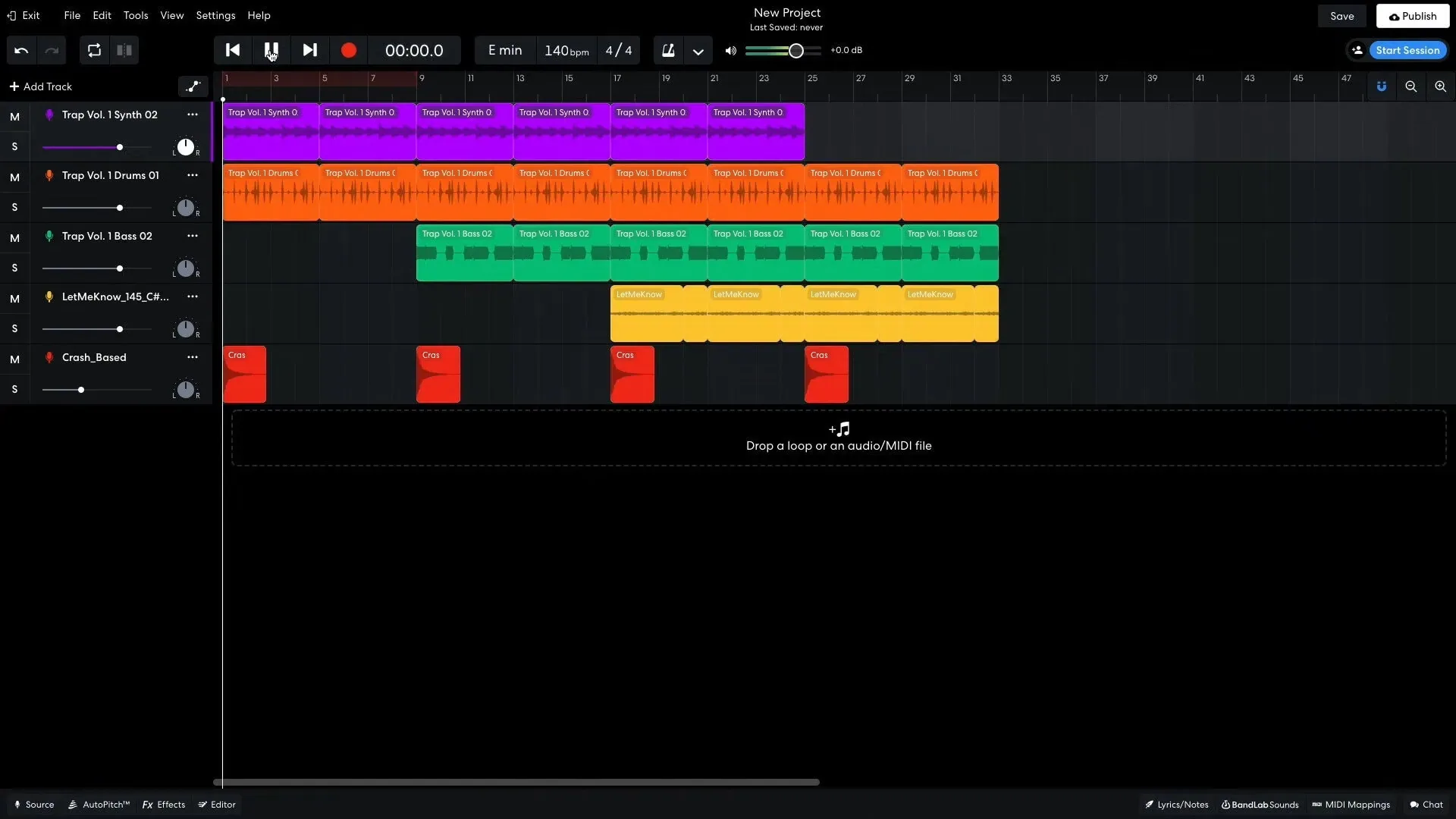Image resolution: width=1456 pixels, height=819 pixels.
Task: Mute the Trap Vol. 1 Synth 02 track
Action: click(x=14, y=117)
